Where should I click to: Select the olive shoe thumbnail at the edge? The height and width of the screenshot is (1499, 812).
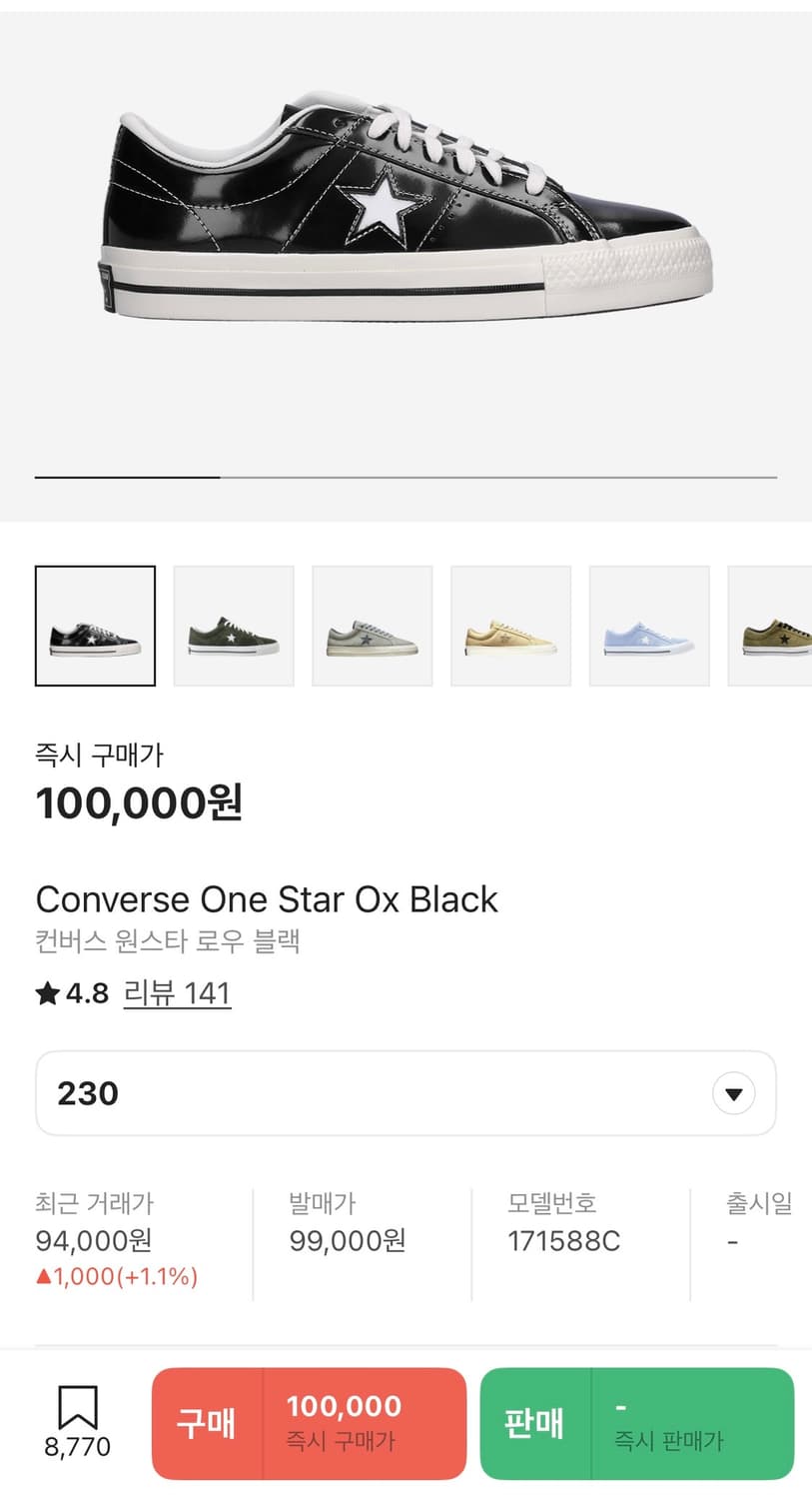[x=770, y=626]
